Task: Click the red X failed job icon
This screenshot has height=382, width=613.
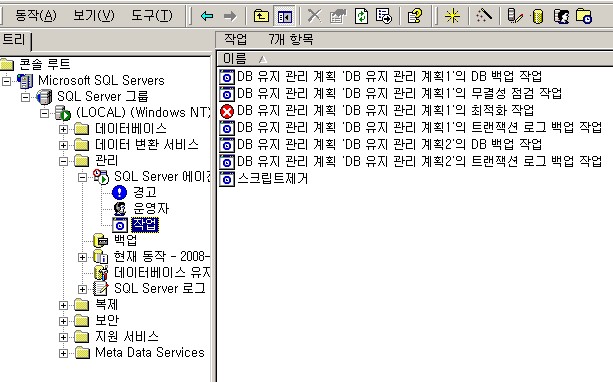Action: point(227,111)
